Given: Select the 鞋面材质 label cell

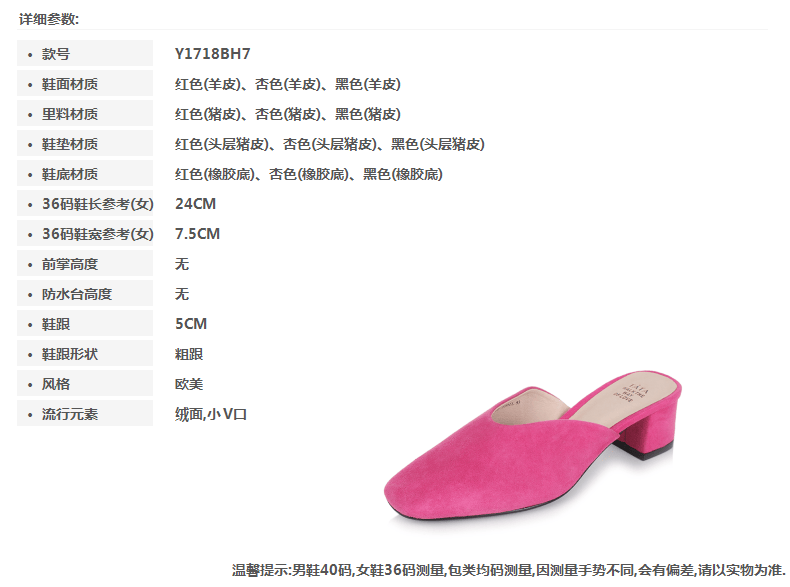Looking at the screenshot, I should pos(85,84).
